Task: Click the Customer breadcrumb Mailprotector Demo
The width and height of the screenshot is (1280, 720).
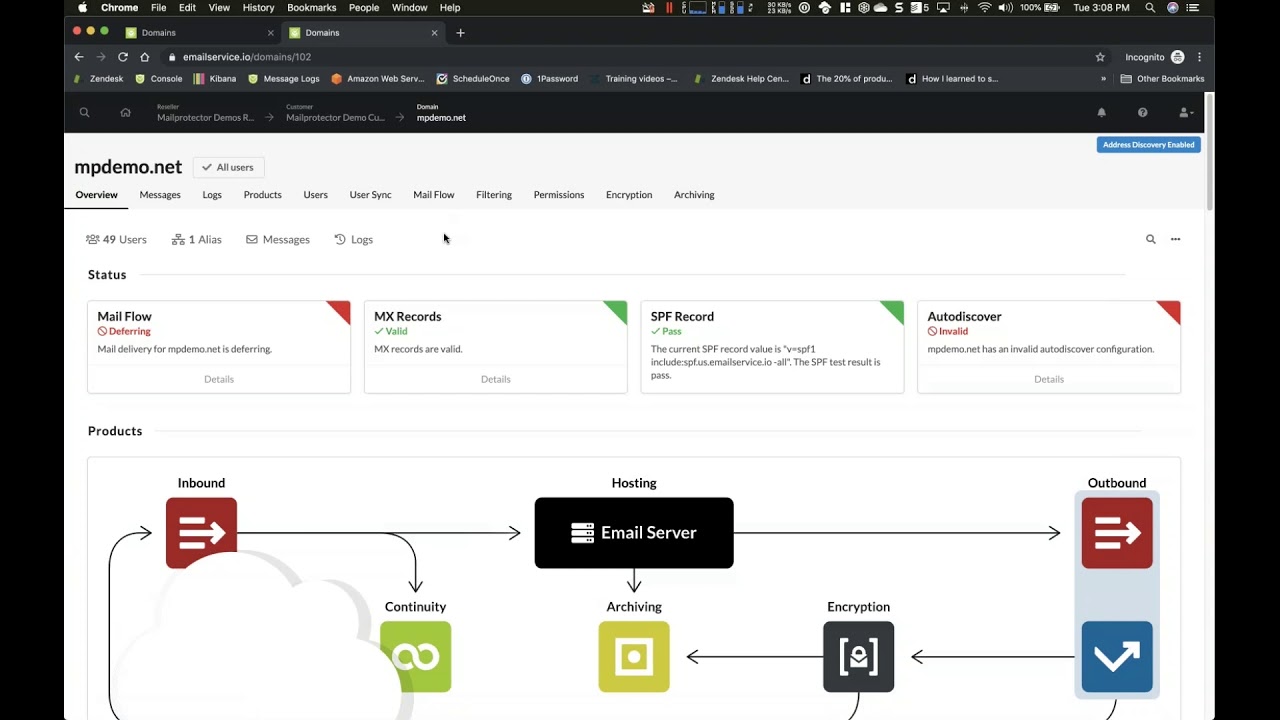Action: click(335, 117)
